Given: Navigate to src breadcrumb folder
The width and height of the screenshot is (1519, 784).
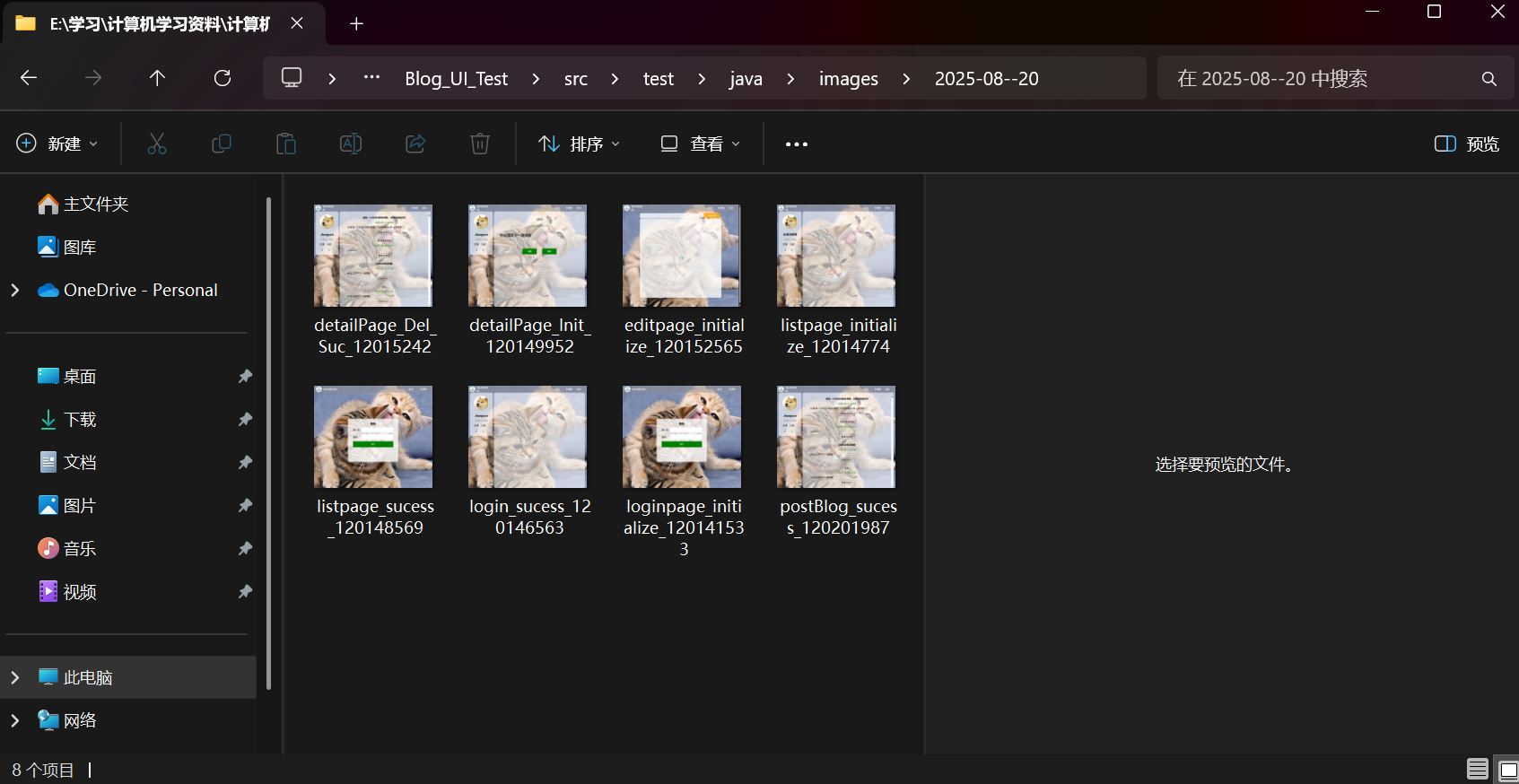Looking at the screenshot, I should point(576,79).
